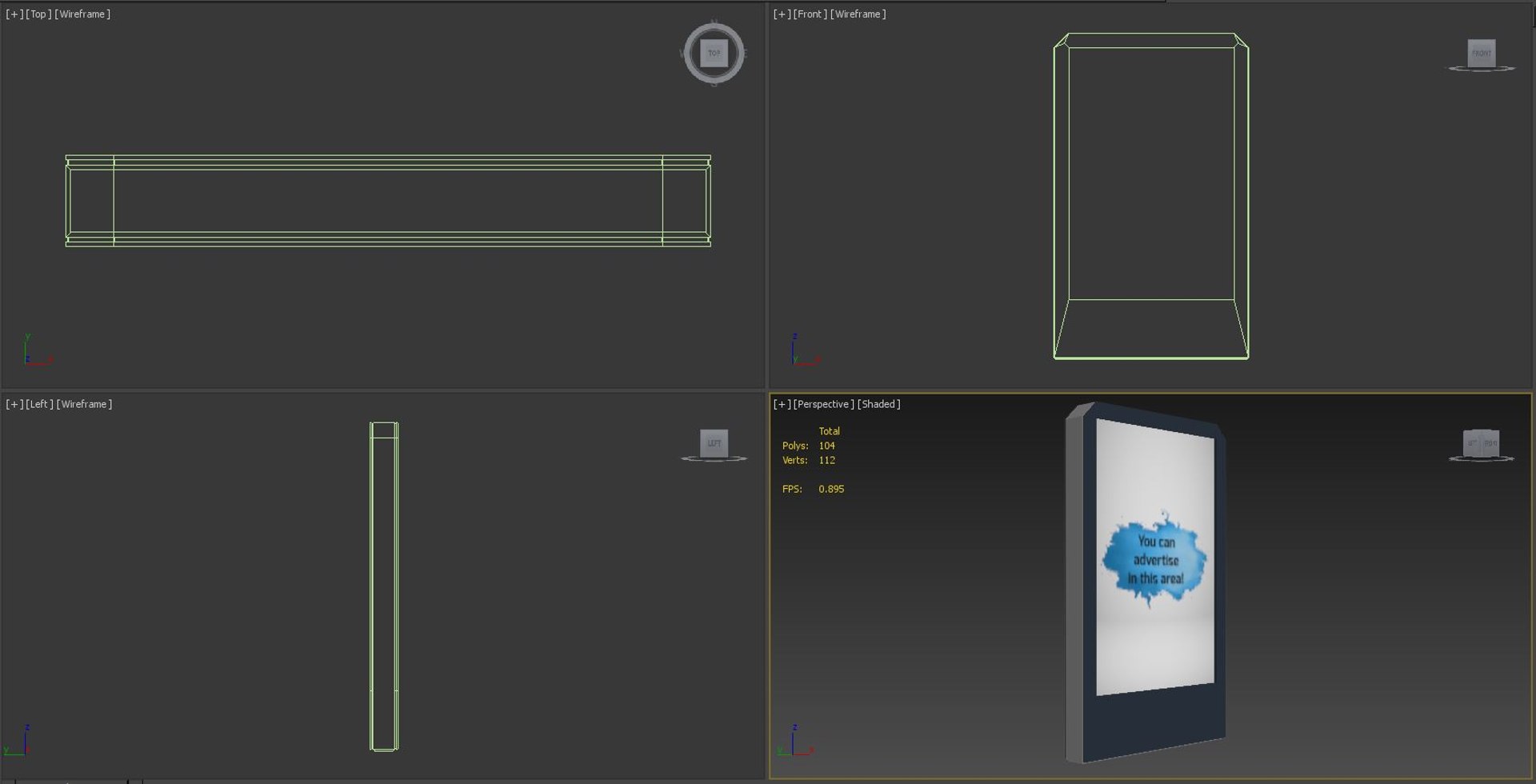The image size is (1536, 784).
Task: Click the Top viewport ViewCube
Action: (714, 53)
